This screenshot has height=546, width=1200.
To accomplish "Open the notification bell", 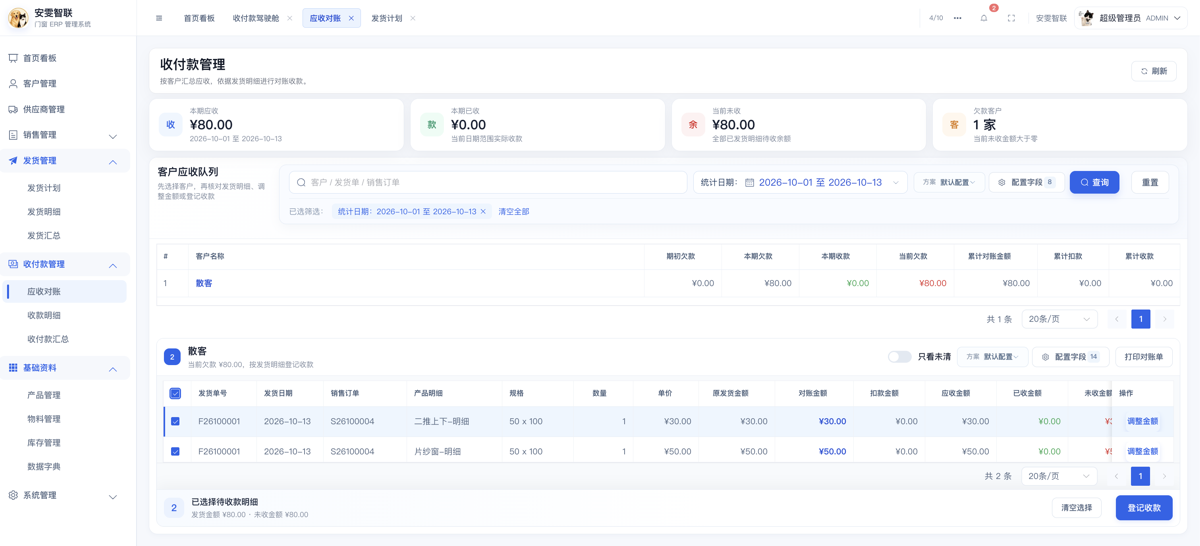I will click(984, 18).
